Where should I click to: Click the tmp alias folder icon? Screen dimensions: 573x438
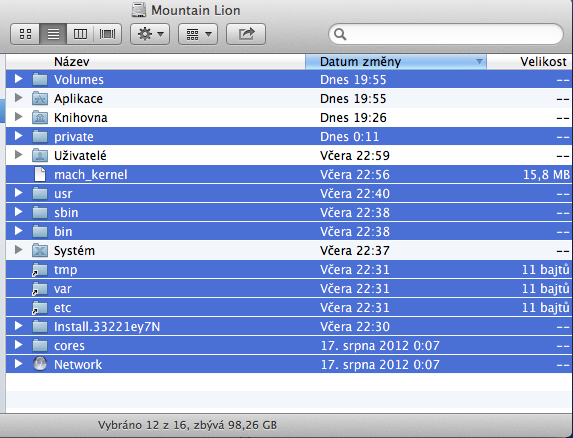[40, 270]
